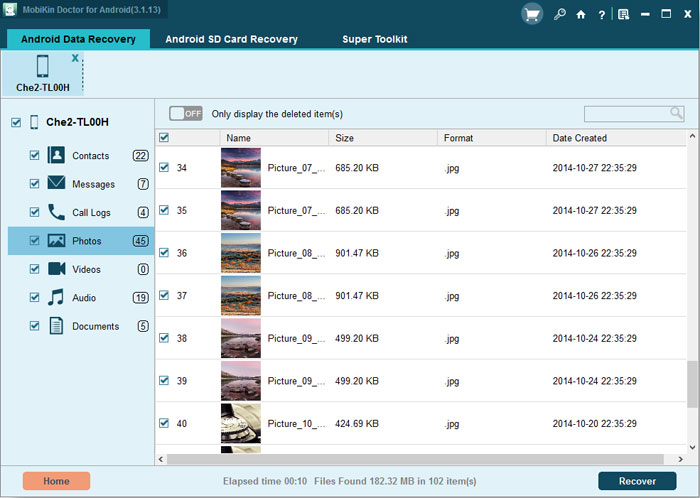Uncheck the Videos category checkbox
This screenshot has height=498, width=700.
tap(34, 269)
